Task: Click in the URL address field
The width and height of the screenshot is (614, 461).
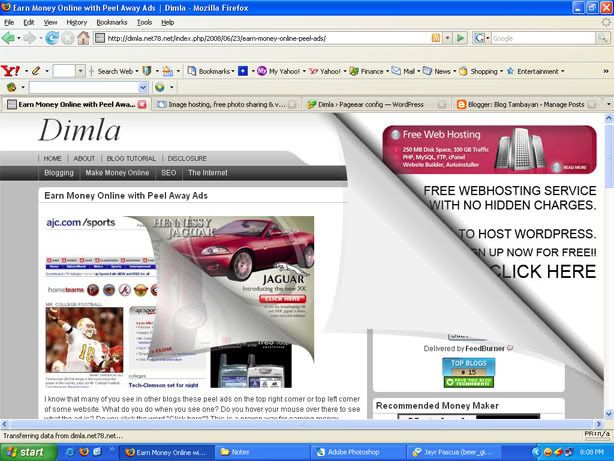Action: pyautogui.click(x=266, y=38)
